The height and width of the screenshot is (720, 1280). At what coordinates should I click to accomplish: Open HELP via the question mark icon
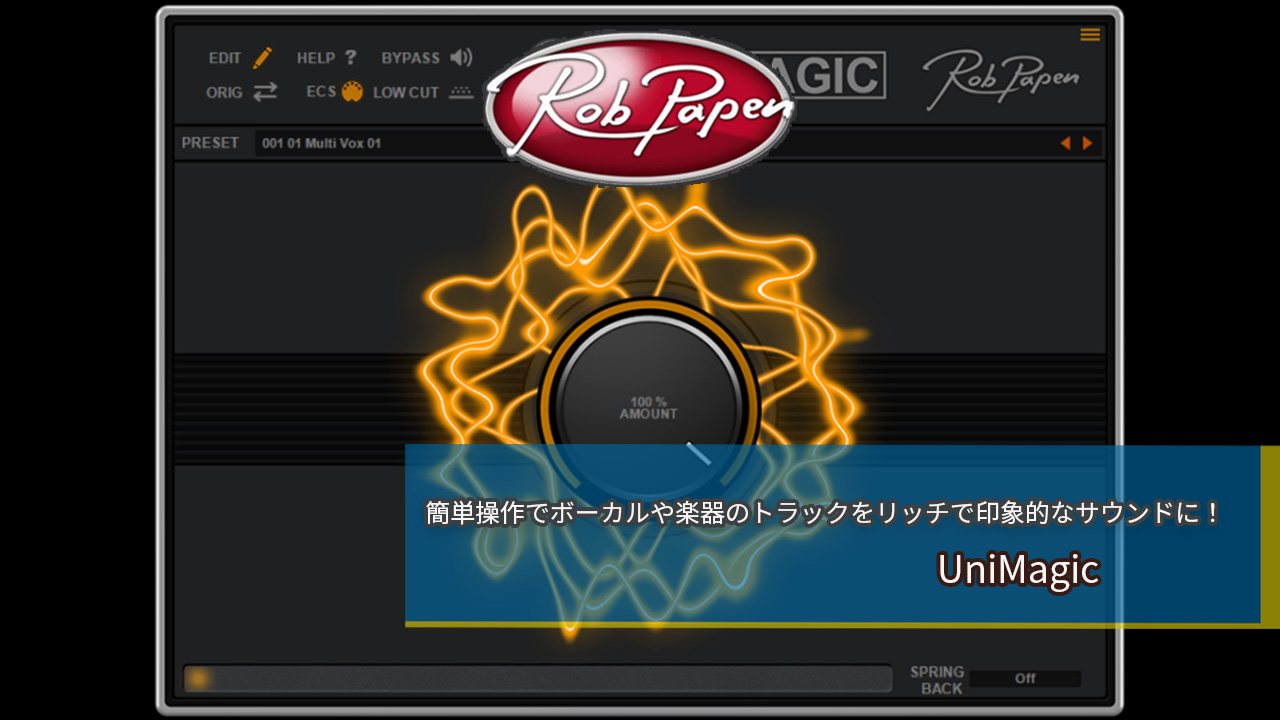350,58
